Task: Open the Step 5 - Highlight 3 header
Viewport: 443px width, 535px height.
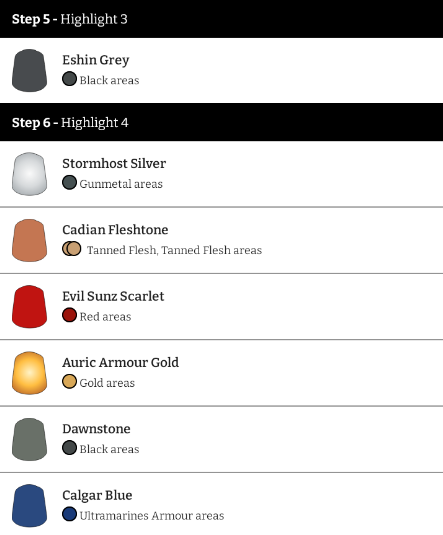Action: tap(222, 19)
